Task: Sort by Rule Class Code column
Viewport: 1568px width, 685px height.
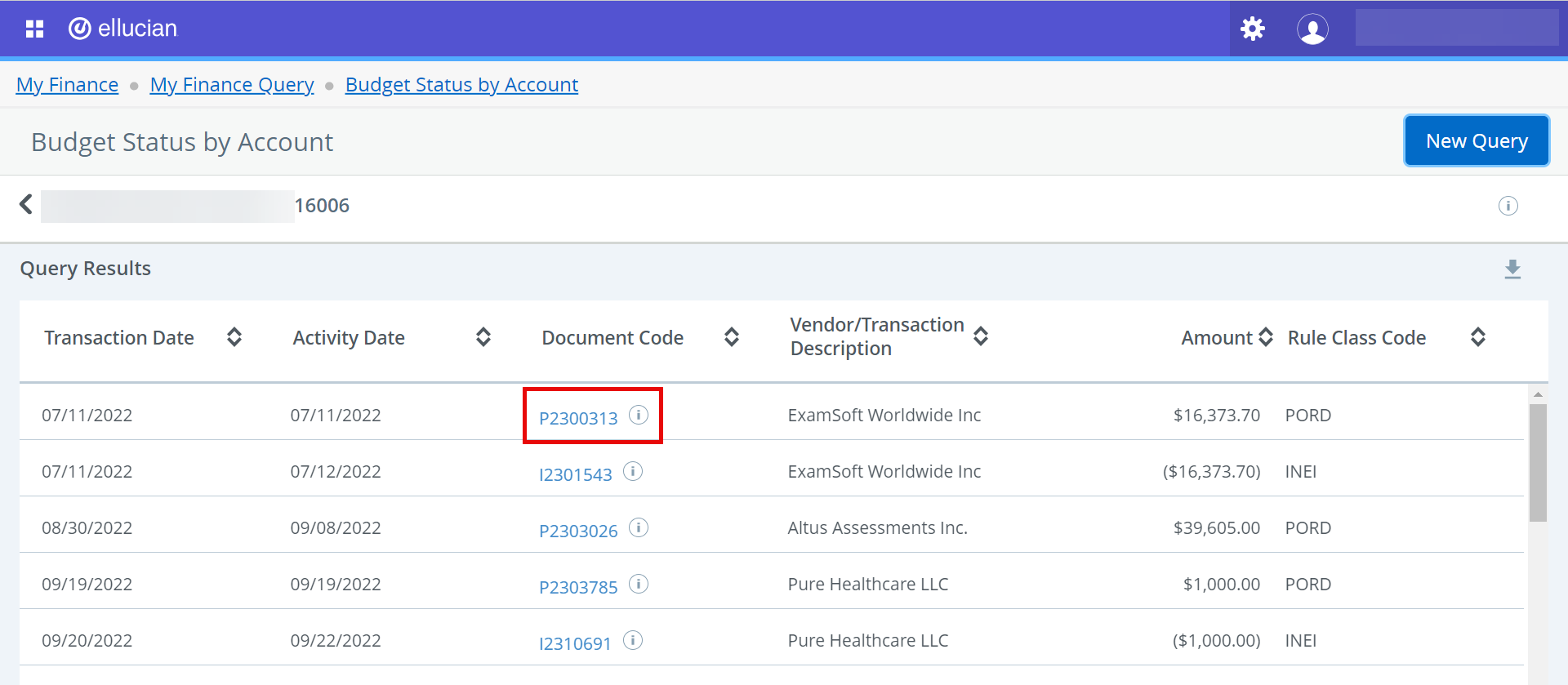Action: tap(1478, 337)
